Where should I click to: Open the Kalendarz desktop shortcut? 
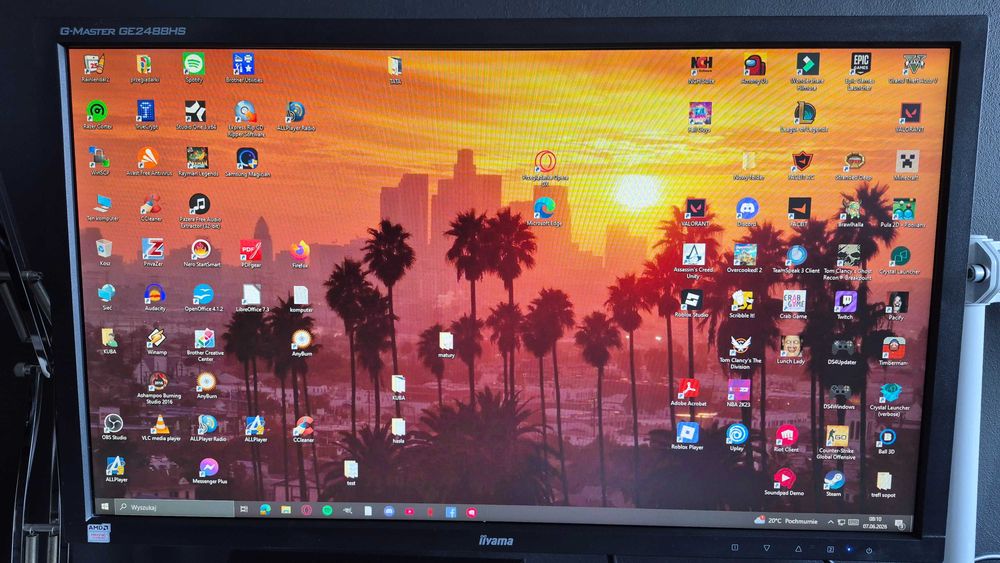94,68
